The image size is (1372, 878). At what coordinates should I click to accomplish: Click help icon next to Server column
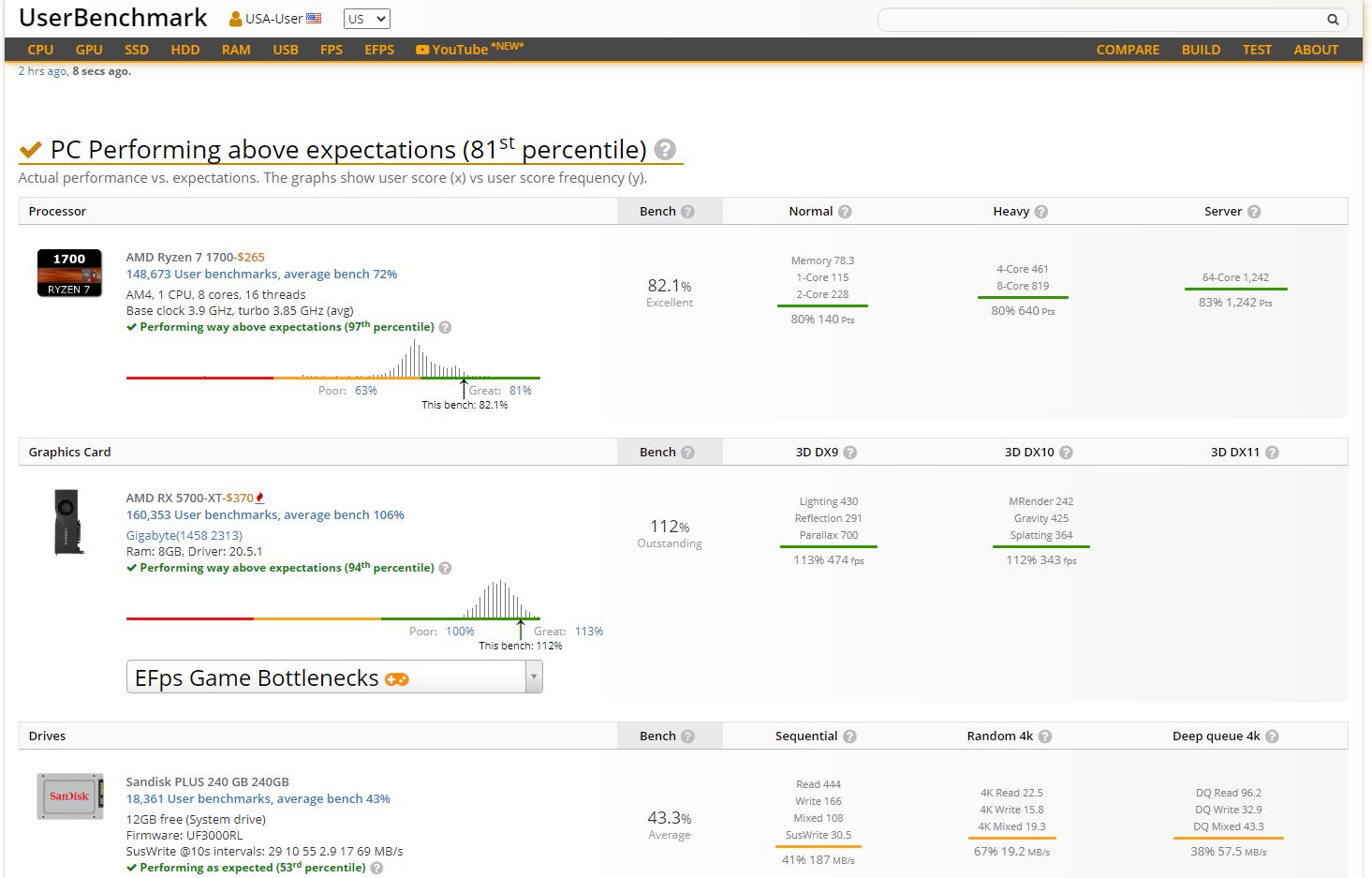click(1254, 212)
